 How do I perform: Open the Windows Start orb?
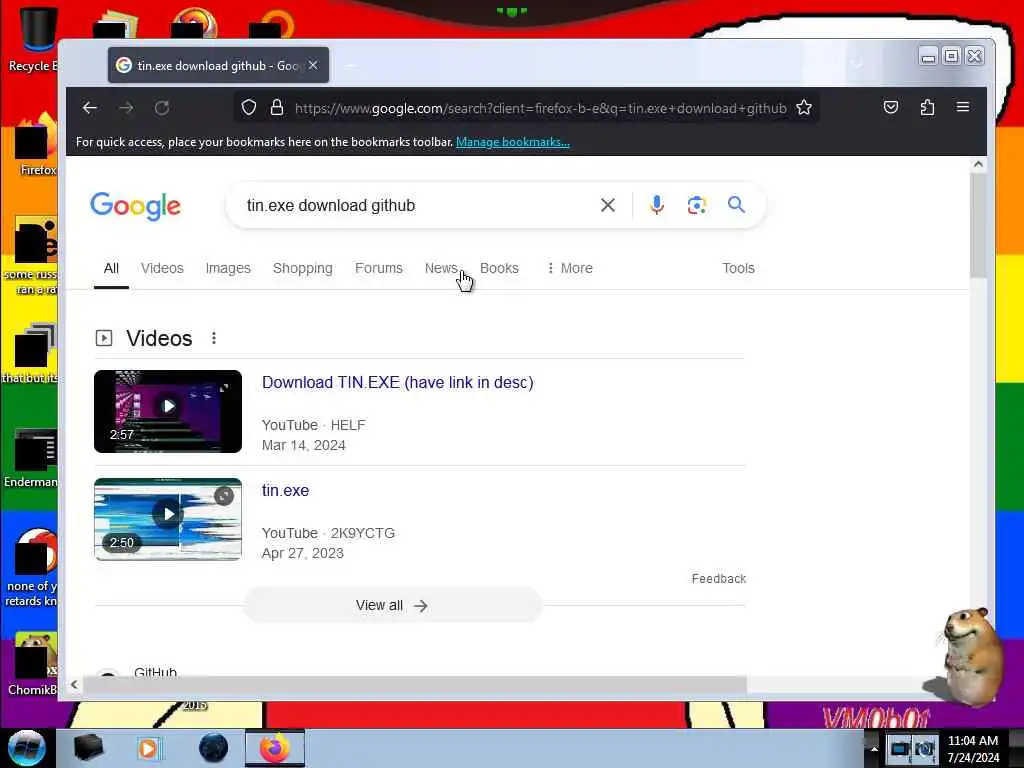coord(27,748)
